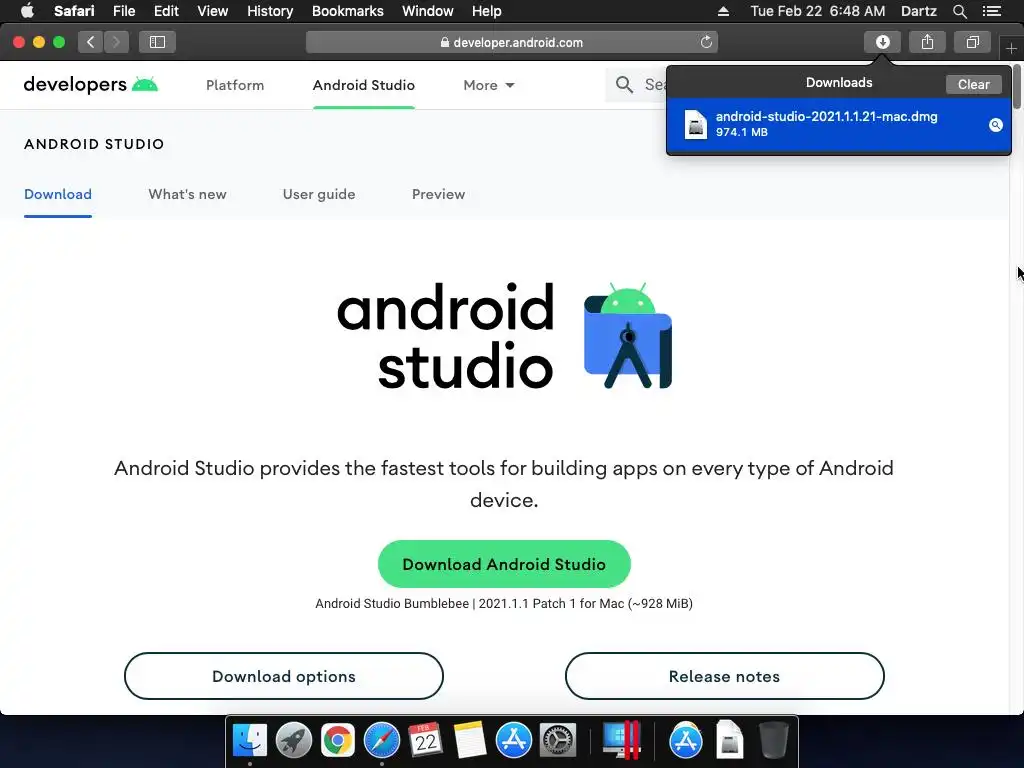Switch to the What's new tab
Viewport: 1024px width, 768px height.
pyautogui.click(x=187, y=194)
